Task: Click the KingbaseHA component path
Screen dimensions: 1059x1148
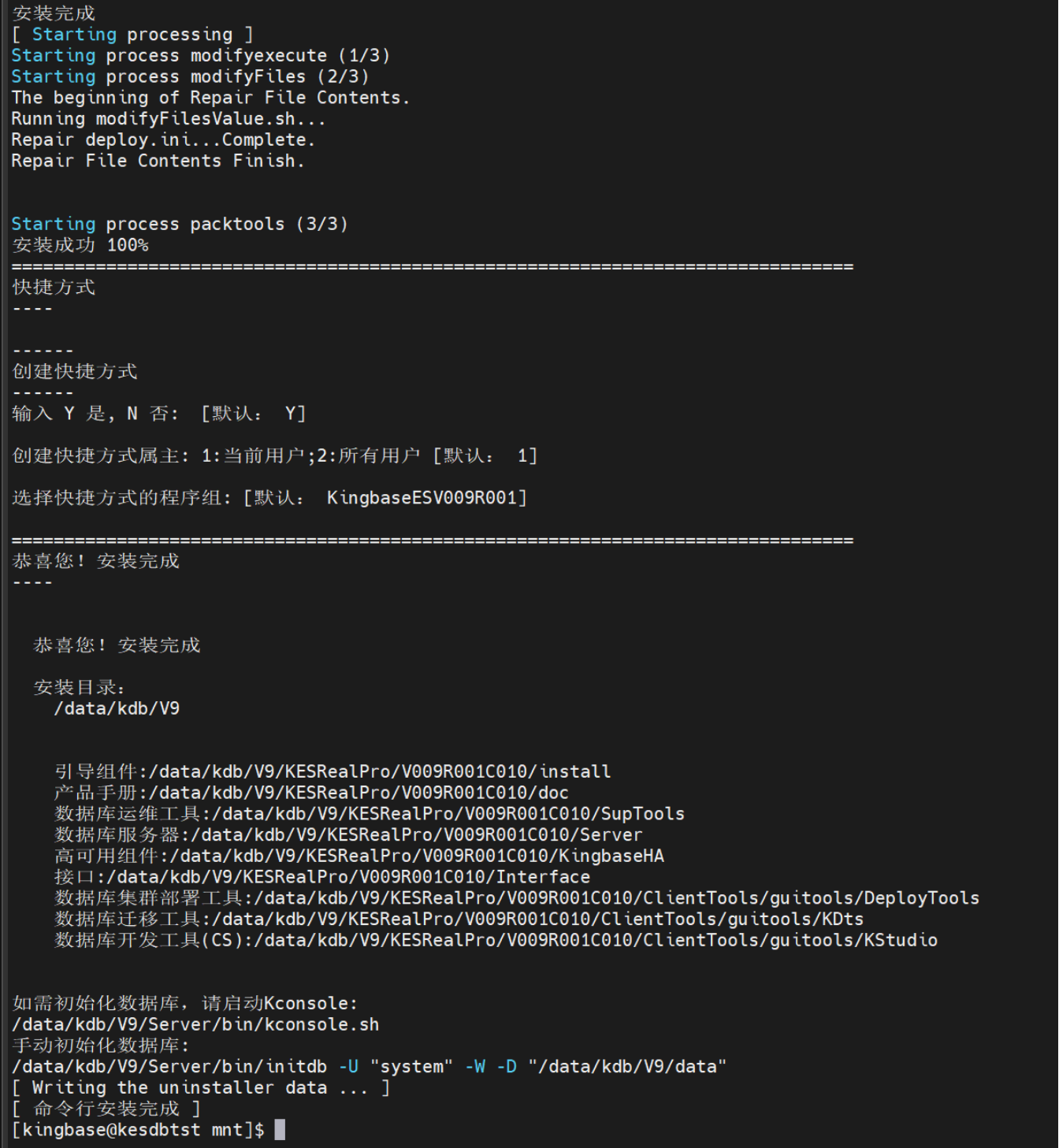Action: point(417,856)
